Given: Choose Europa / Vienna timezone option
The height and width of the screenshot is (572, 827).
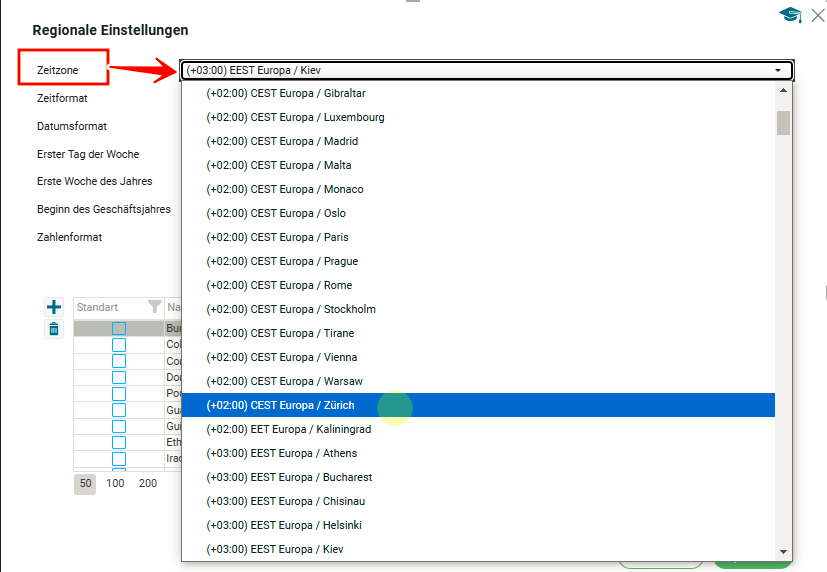Looking at the screenshot, I should (281, 357).
